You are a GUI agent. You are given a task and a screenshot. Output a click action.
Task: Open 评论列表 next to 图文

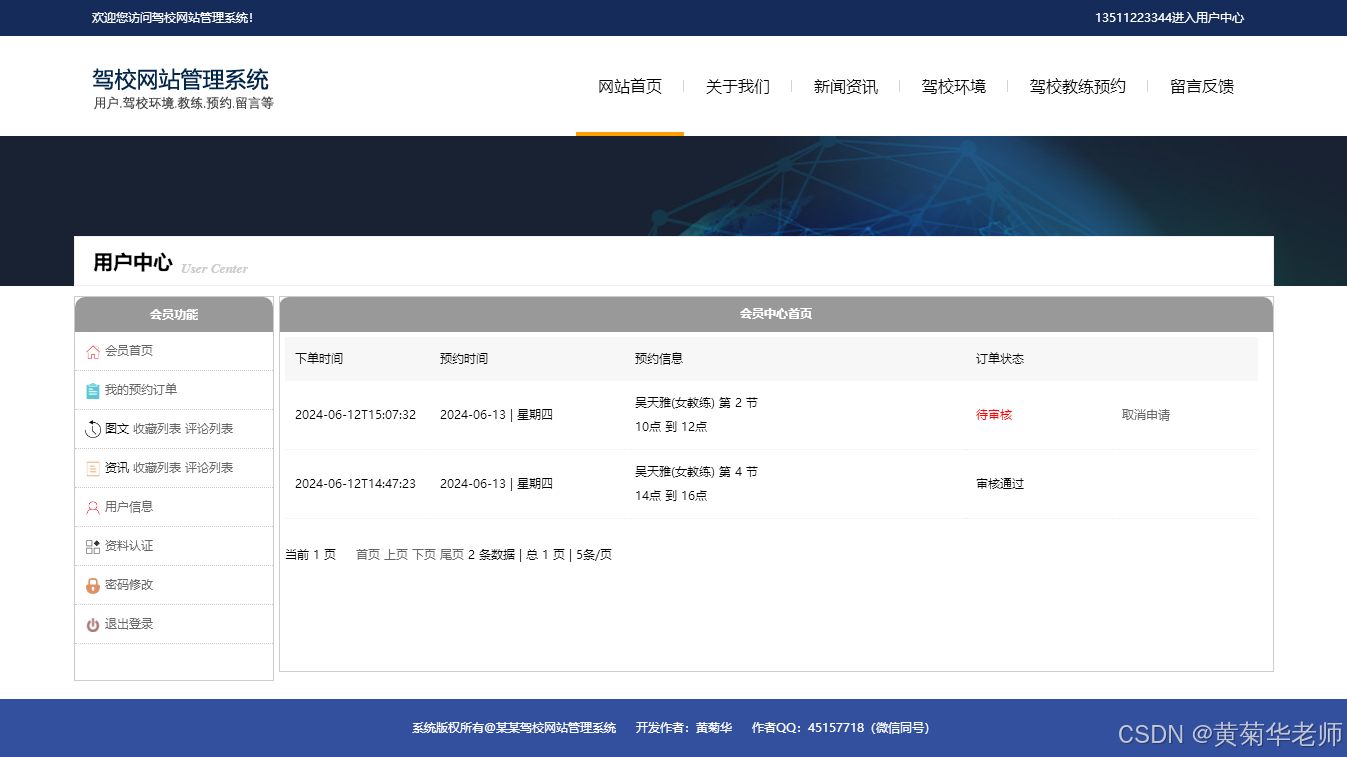[209, 429]
